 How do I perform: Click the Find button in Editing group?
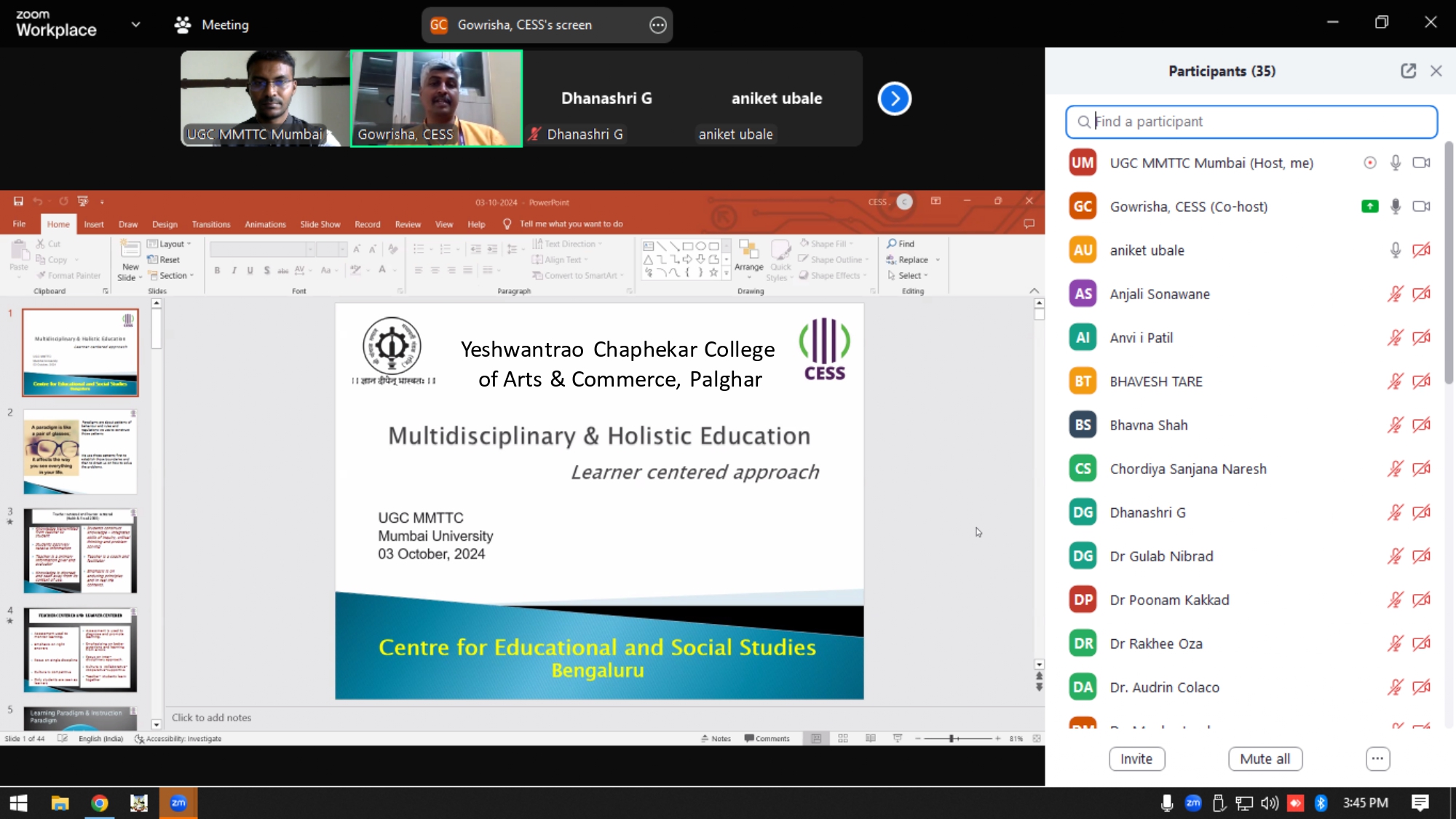(901, 244)
